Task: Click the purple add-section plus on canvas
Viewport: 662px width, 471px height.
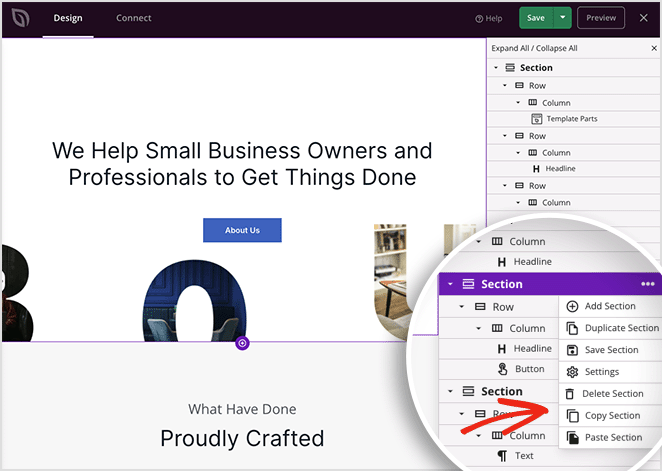Action: (x=242, y=343)
